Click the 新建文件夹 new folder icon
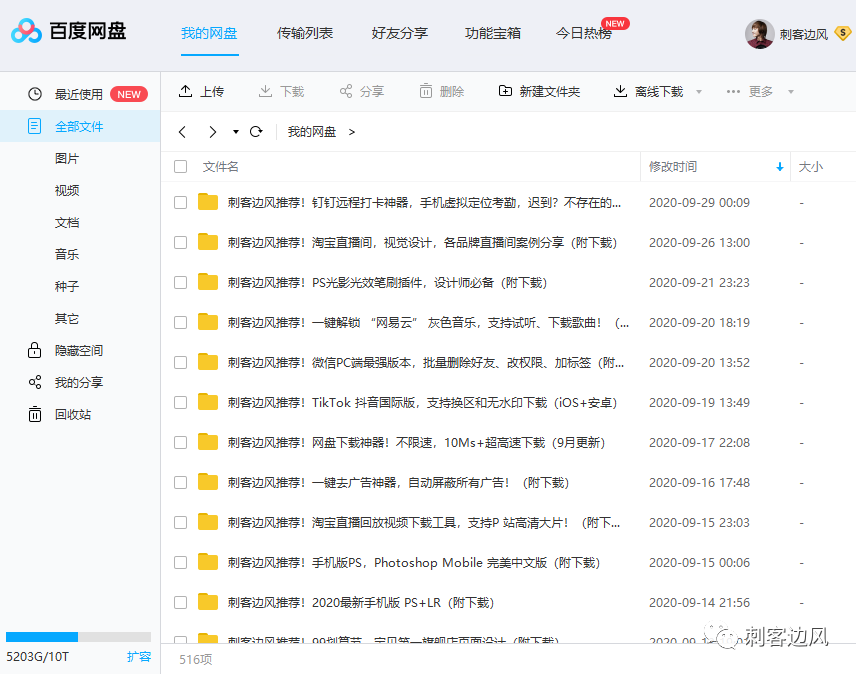This screenshot has width=856, height=674. point(506,91)
